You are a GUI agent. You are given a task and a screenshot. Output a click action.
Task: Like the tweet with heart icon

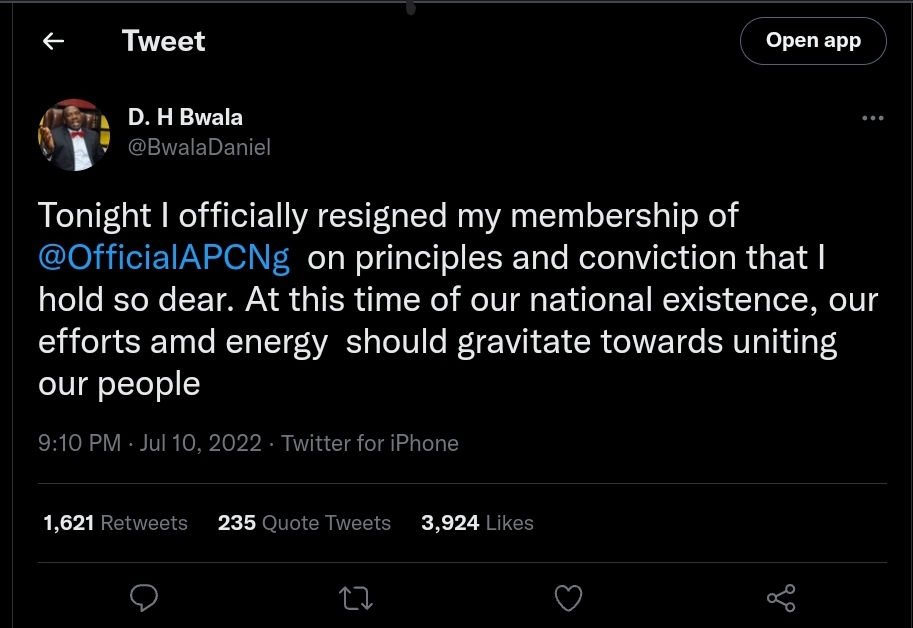[x=568, y=598]
